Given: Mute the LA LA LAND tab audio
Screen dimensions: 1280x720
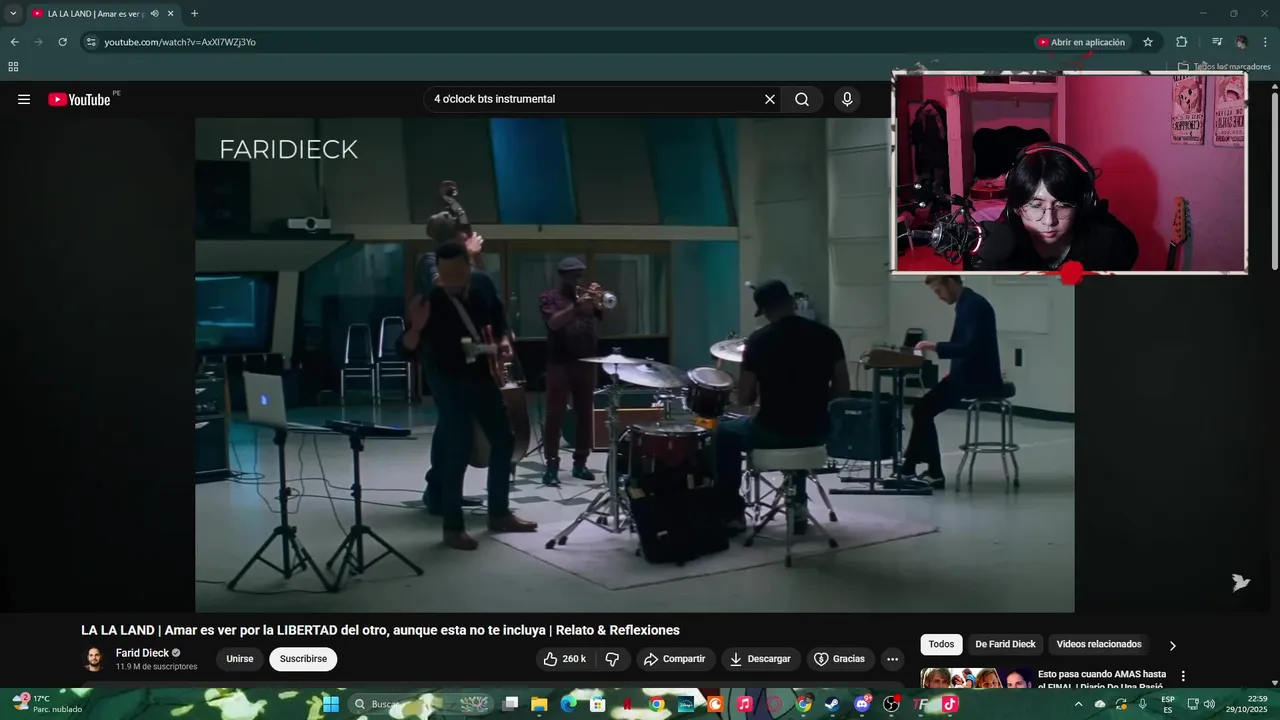Looking at the screenshot, I should point(154,14).
